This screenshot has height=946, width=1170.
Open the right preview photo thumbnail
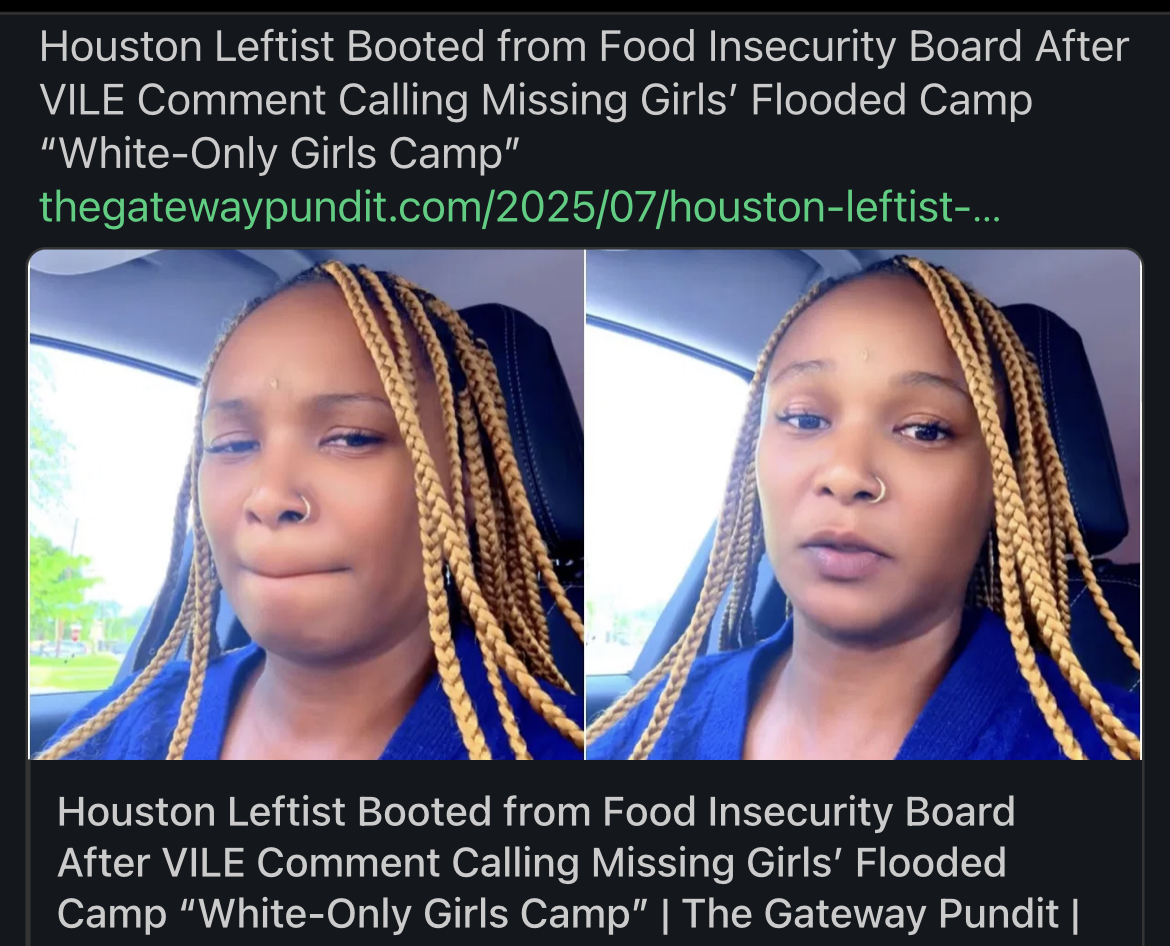pyautogui.click(x=864, y=504)
